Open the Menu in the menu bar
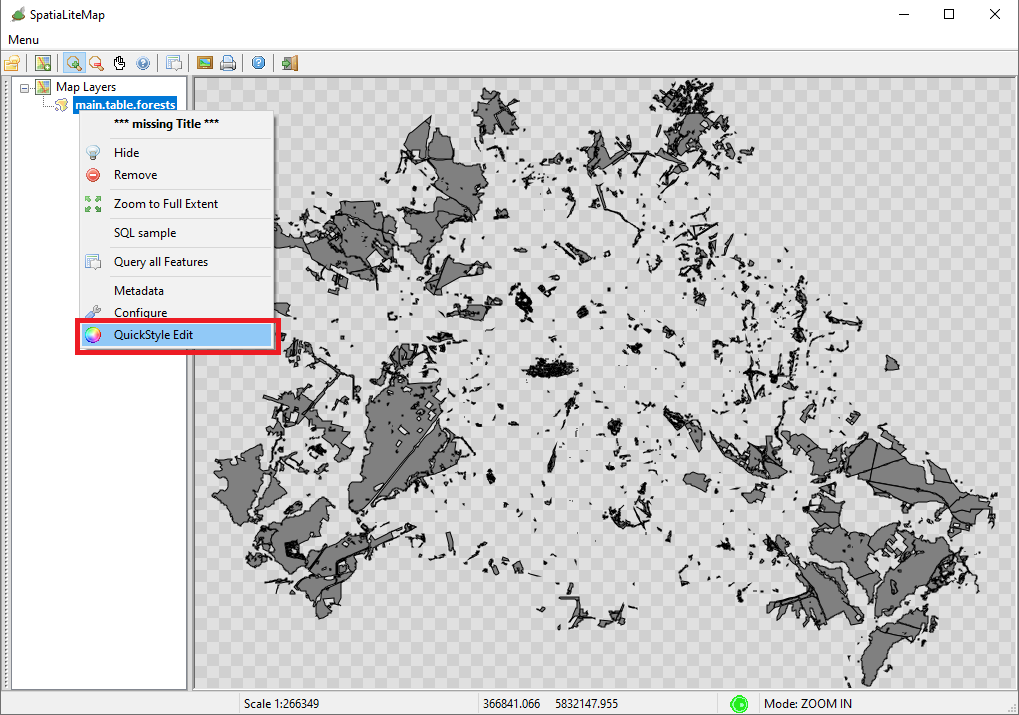The height and width of the screenshot is (715, 1019). 23,40
